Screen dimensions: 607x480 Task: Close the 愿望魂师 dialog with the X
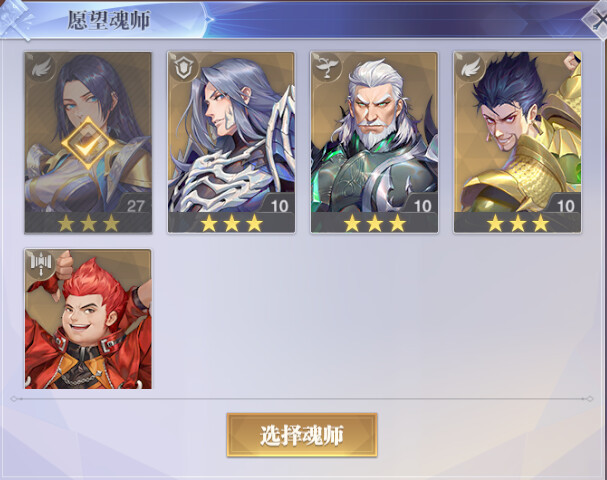point(596,21)
